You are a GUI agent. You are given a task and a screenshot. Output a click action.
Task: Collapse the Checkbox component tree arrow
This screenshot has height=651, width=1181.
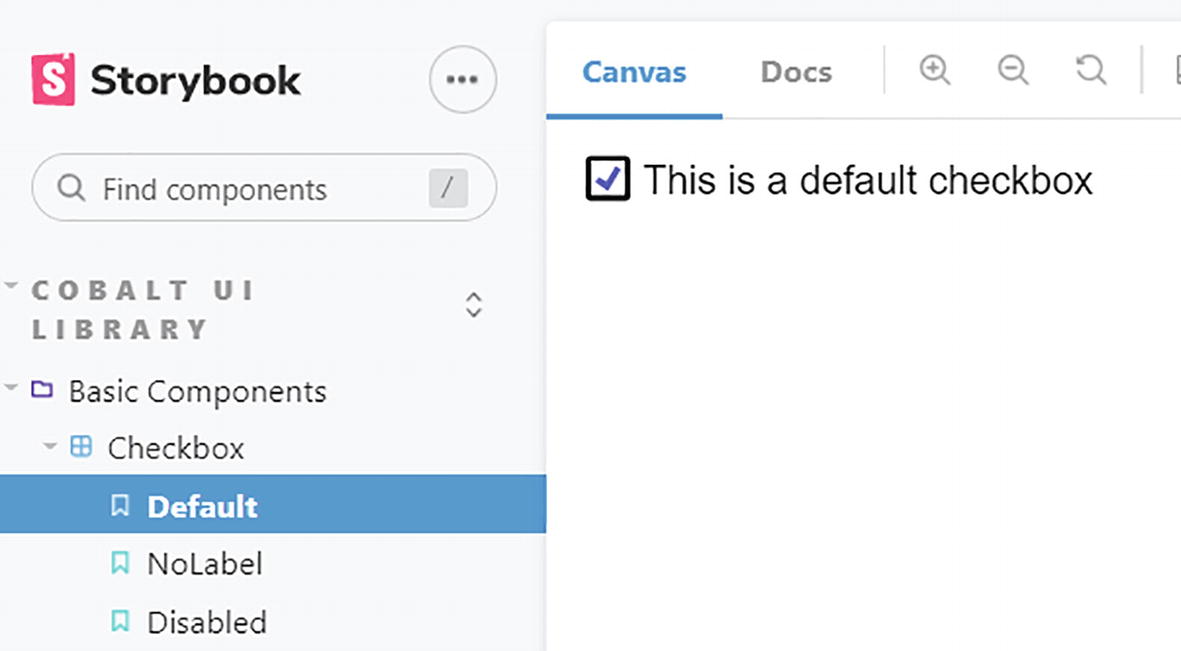(50, 446)
